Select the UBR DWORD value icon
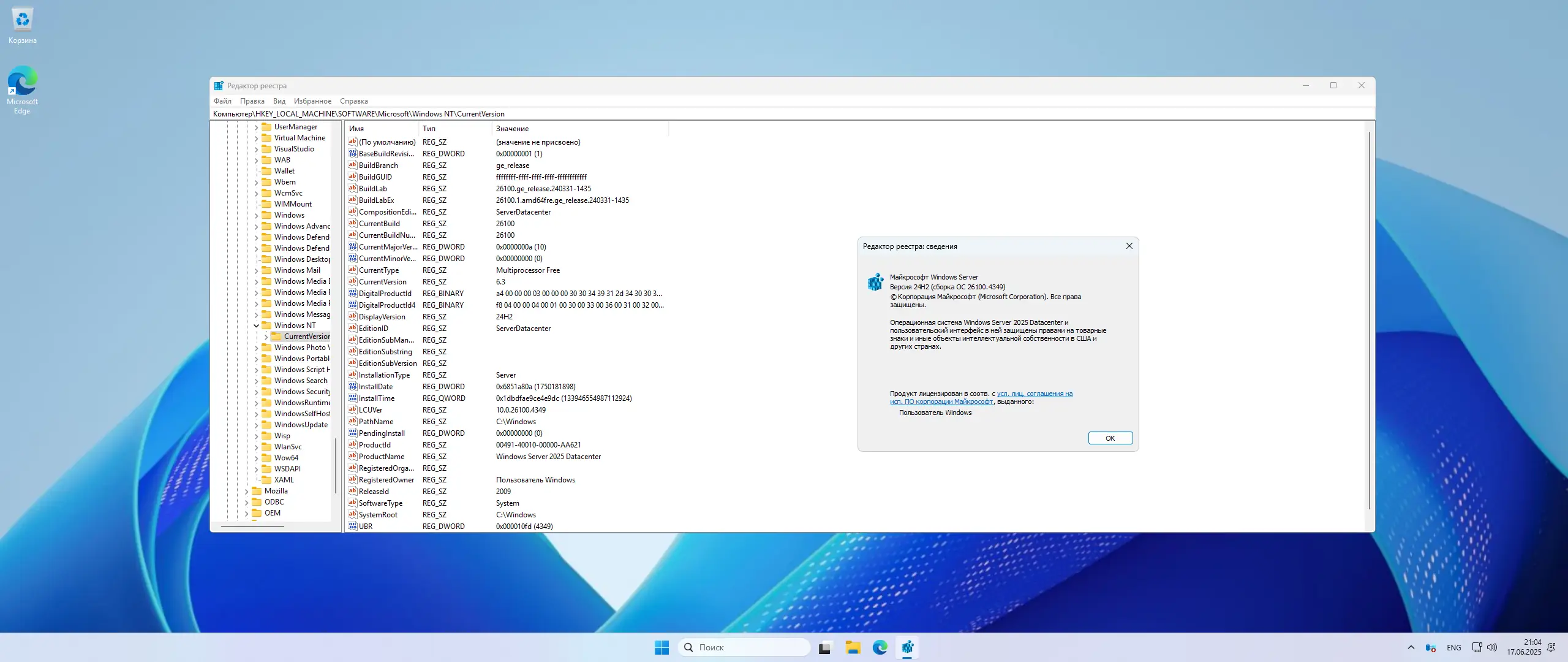1568x662 pixels. (353, 526)
